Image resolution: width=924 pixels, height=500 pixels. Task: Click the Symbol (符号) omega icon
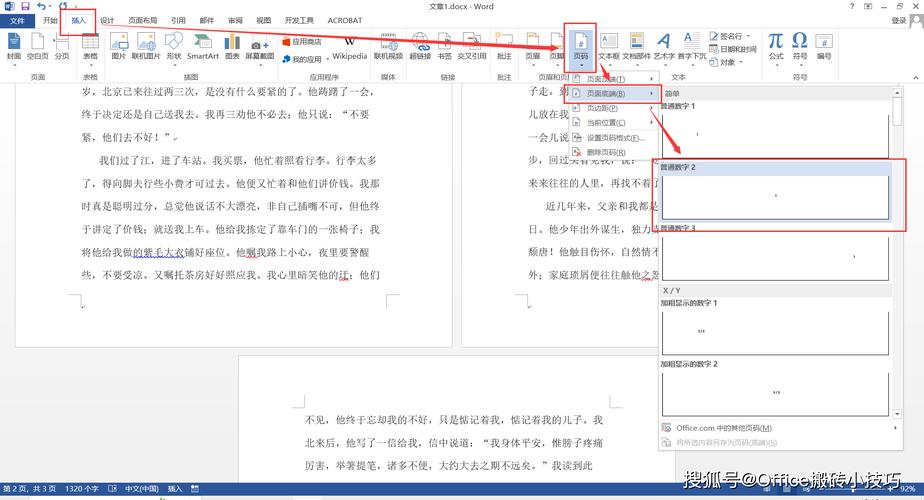[800, 47]
